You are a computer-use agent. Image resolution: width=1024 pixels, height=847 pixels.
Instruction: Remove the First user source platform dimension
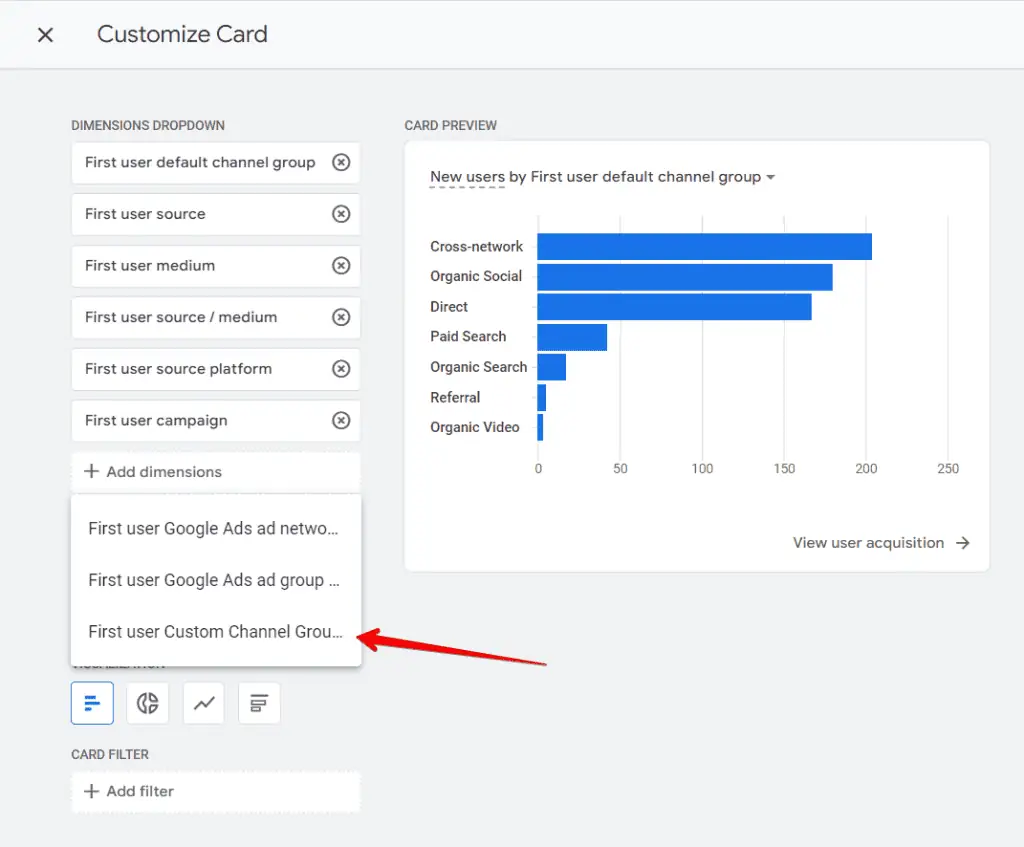click(340, 369)
